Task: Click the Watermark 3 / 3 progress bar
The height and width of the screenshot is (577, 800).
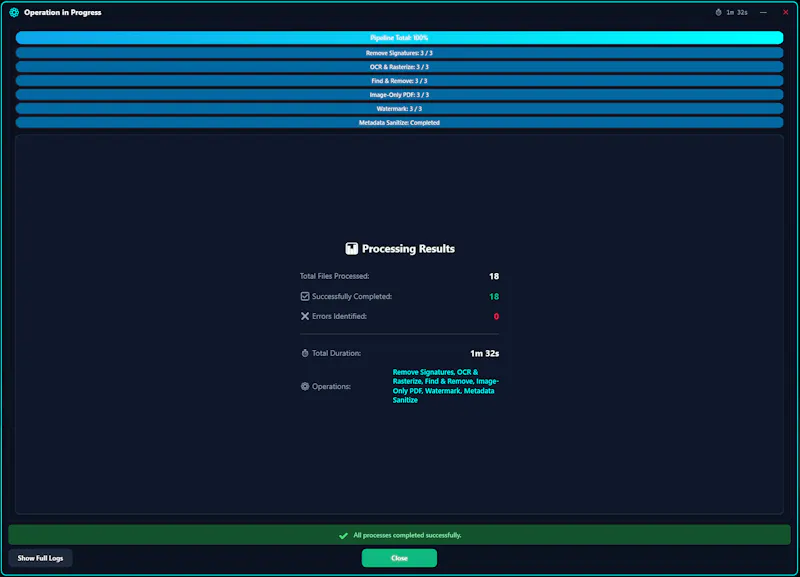Action: (399, 109)
